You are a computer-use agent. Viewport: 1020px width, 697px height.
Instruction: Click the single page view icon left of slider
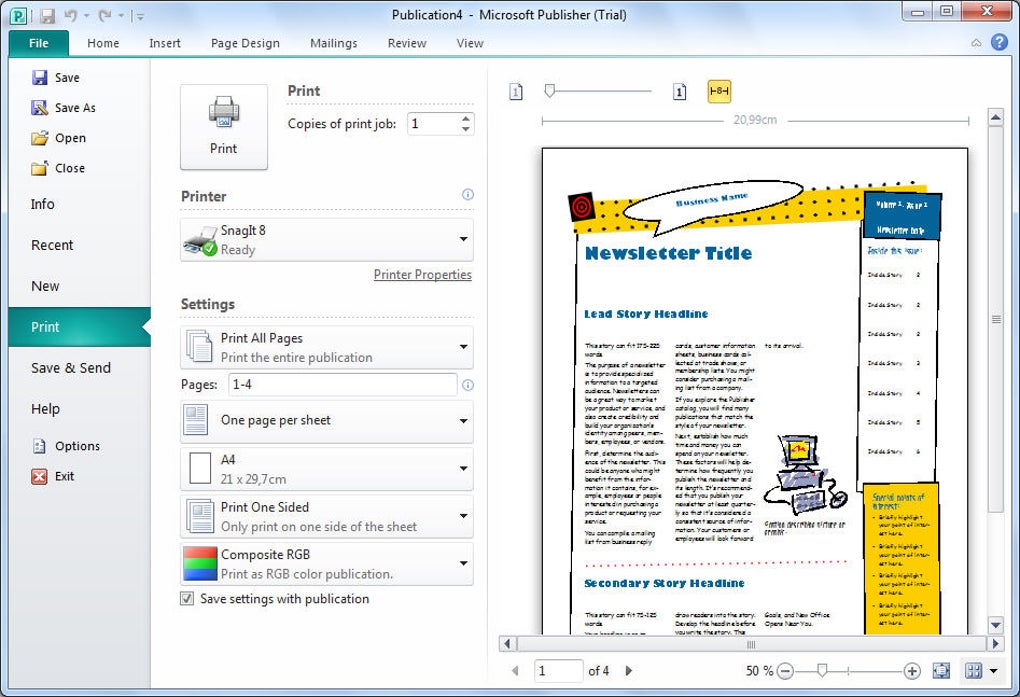(x=516, y=91)
